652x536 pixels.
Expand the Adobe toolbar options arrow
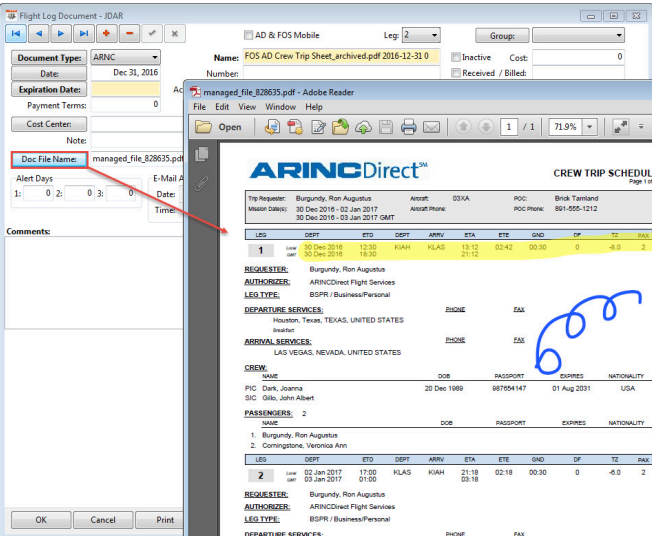(641, 126)
